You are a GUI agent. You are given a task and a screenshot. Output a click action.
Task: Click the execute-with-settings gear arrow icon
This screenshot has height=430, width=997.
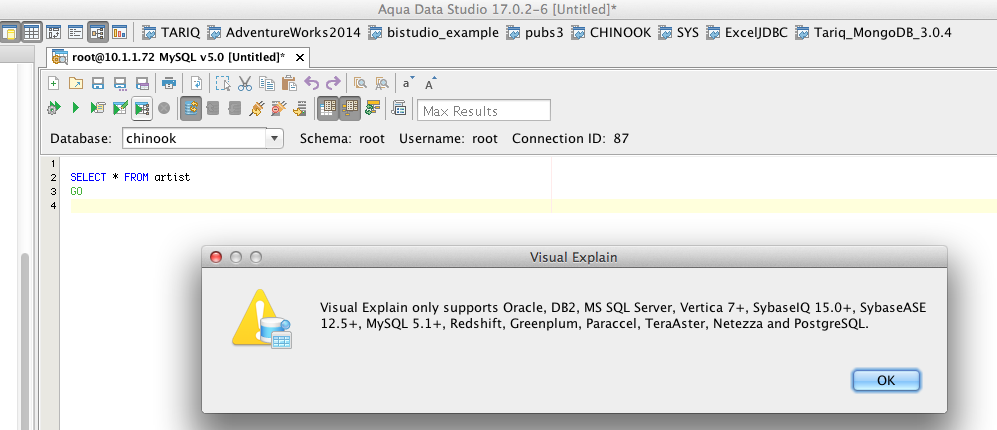(x=54, y=108)
